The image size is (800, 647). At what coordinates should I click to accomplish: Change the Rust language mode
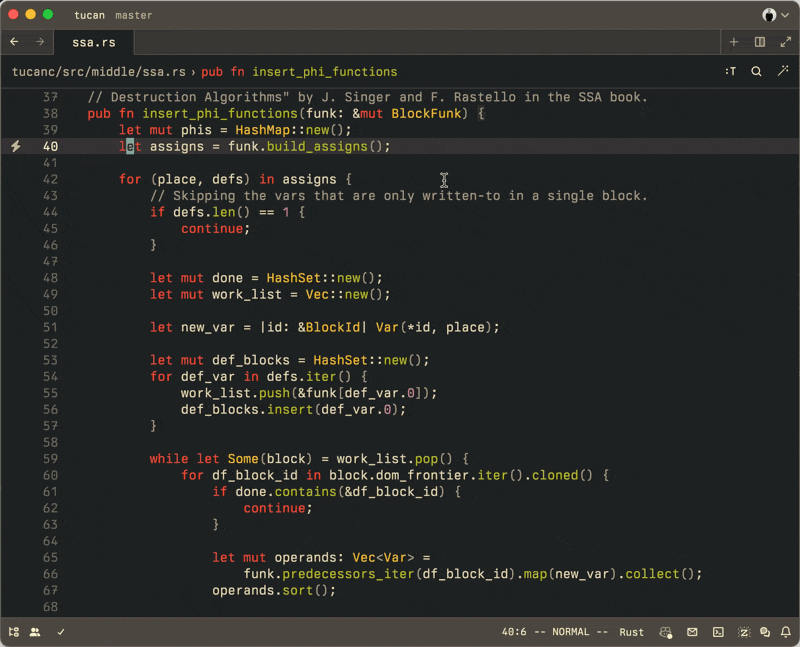click(631, 632)
